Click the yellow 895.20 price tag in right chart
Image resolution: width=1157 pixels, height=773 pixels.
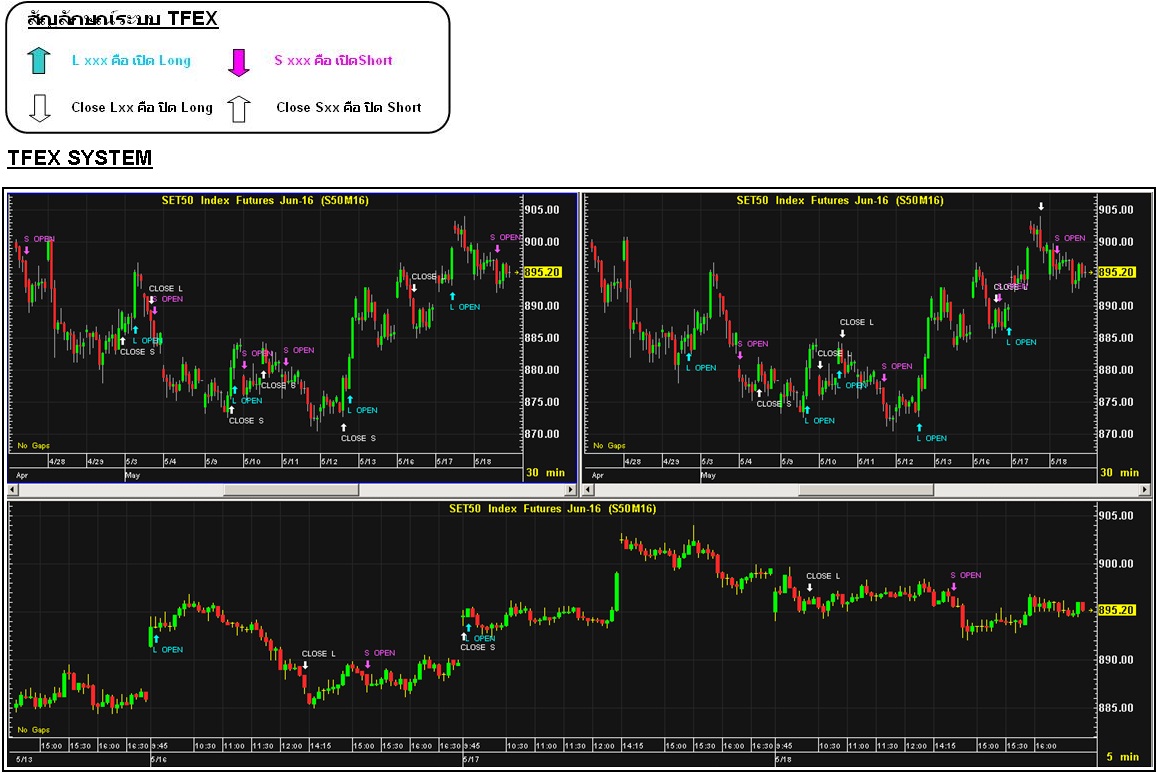[1116, 272]
